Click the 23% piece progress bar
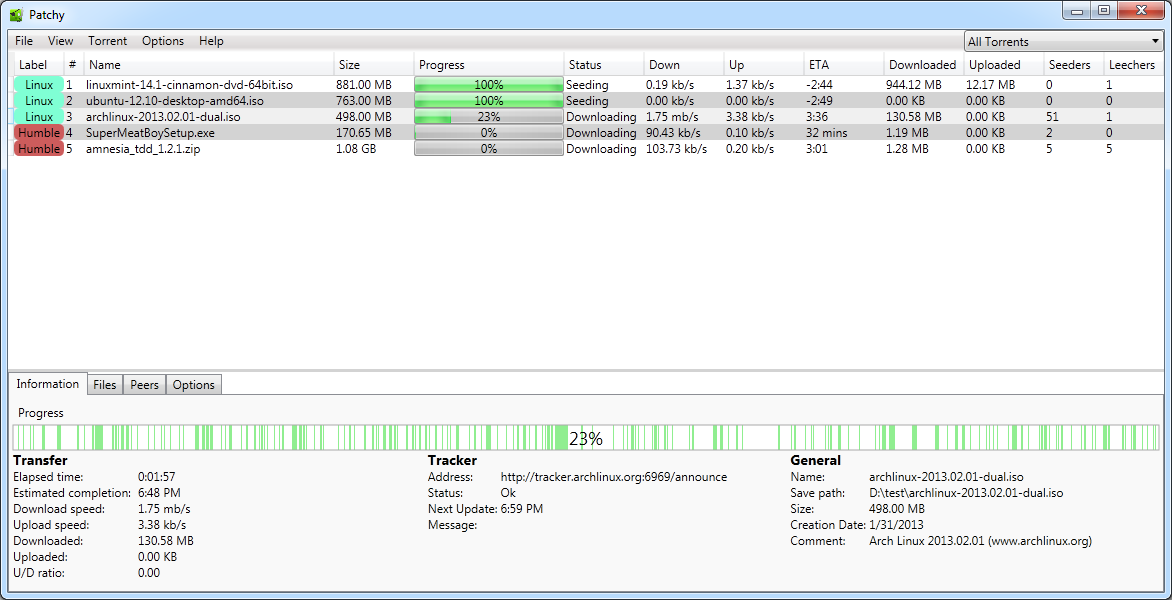Screen dimensions: 1172x600 click(x=585, y=438)
